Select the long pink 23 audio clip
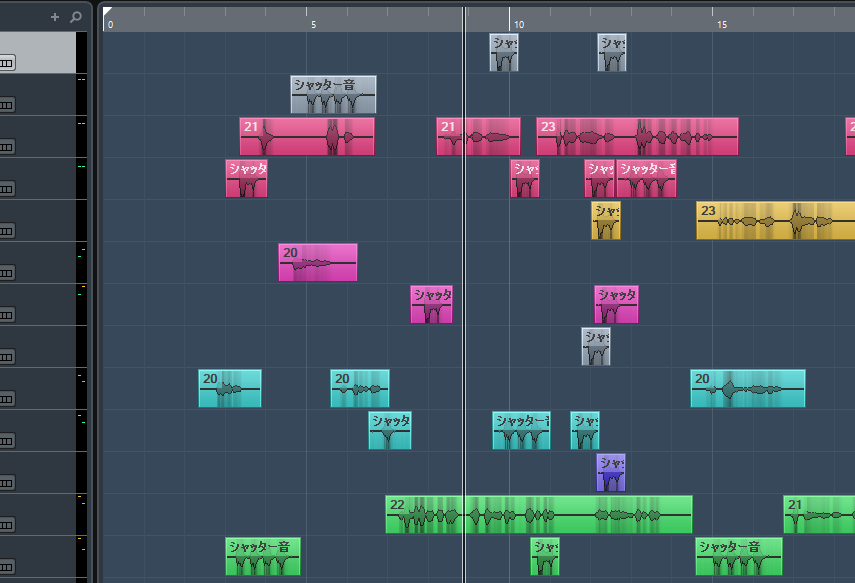 click(637, 136)
